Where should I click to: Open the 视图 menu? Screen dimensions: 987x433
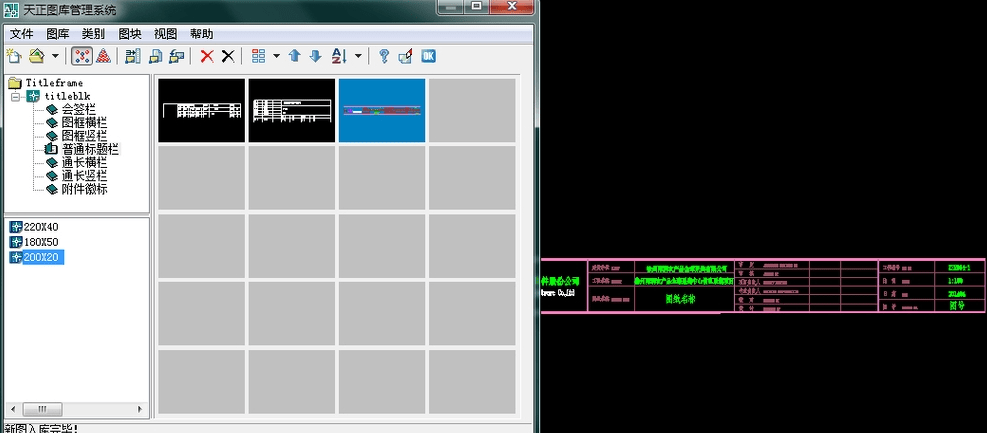point(166,34)
